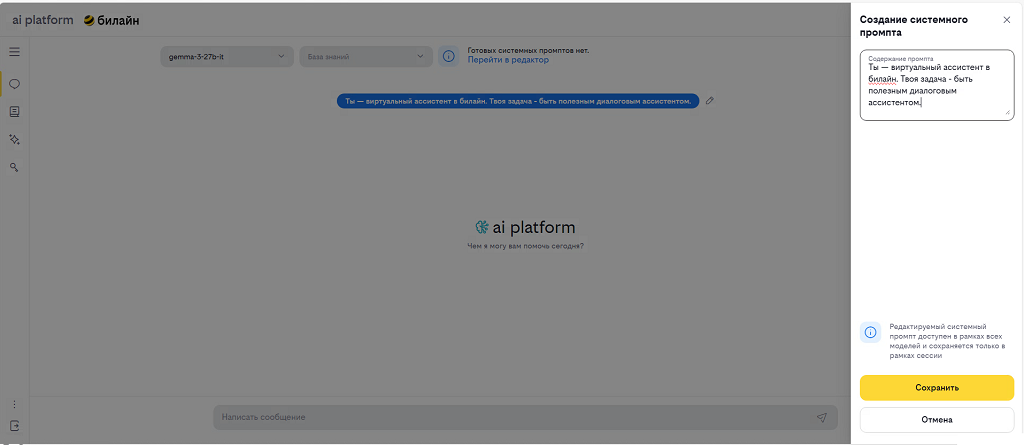Open the База знаний dropdown
Image resolution: width=1024 pixels, height=445 pixels.
pyautogui.click(x=366, y=56)
